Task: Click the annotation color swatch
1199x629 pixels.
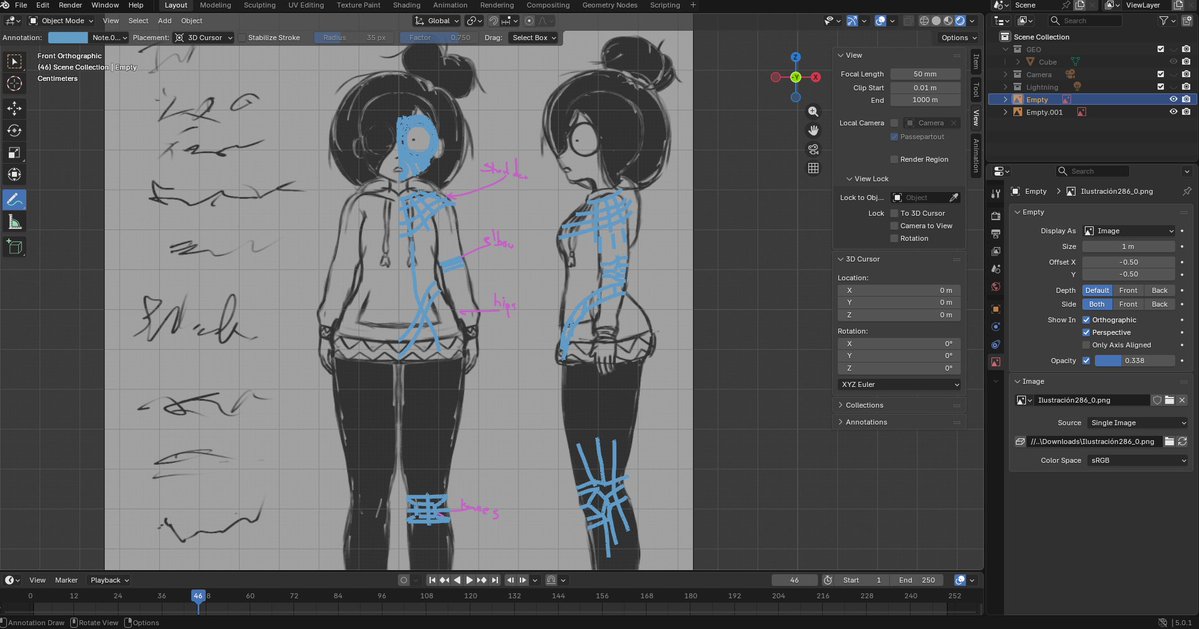Action: pos(68,37)
